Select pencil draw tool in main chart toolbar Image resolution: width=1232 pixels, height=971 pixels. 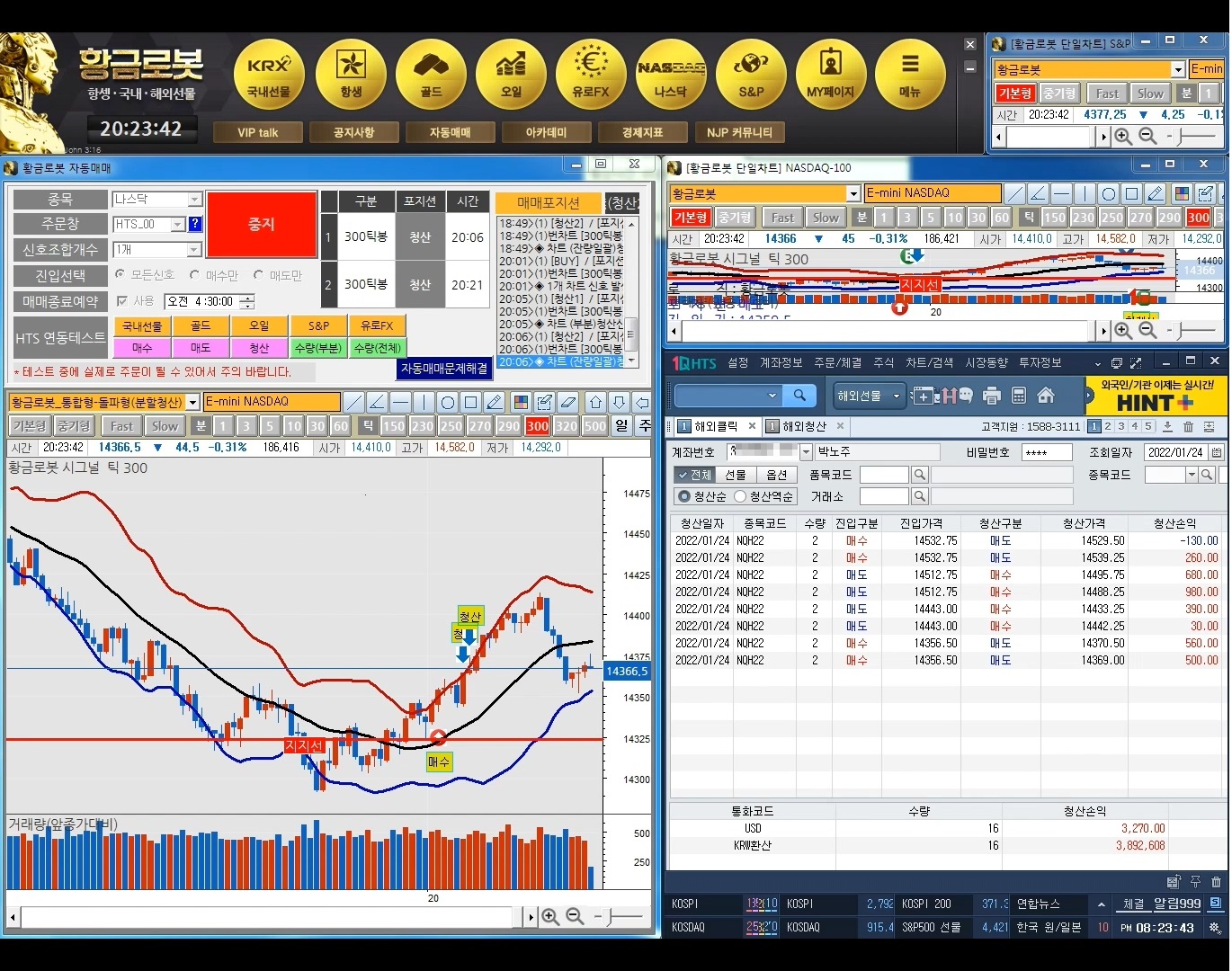495,402
